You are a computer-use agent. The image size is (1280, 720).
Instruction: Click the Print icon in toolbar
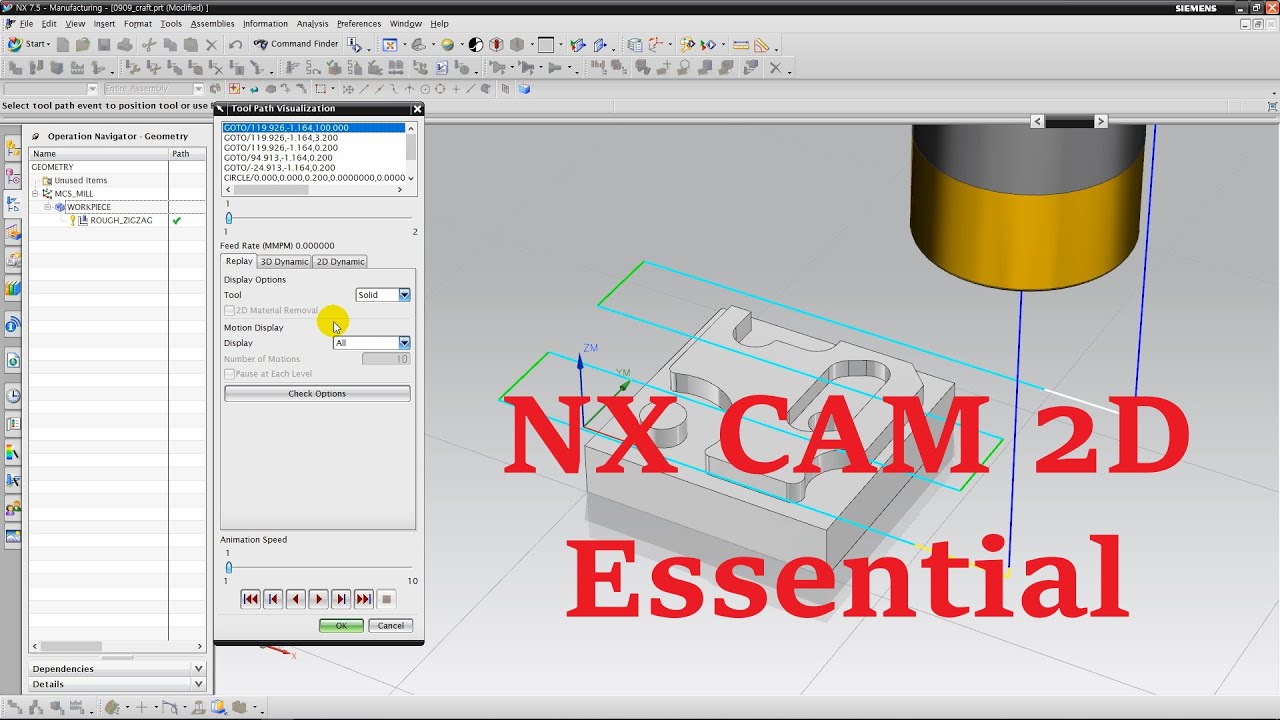point(125,44)
